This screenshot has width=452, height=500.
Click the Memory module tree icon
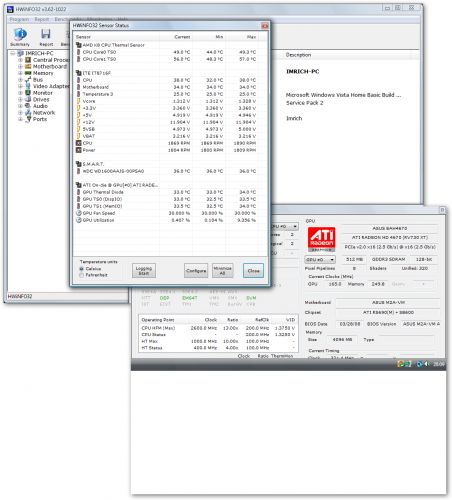[28, 73]
